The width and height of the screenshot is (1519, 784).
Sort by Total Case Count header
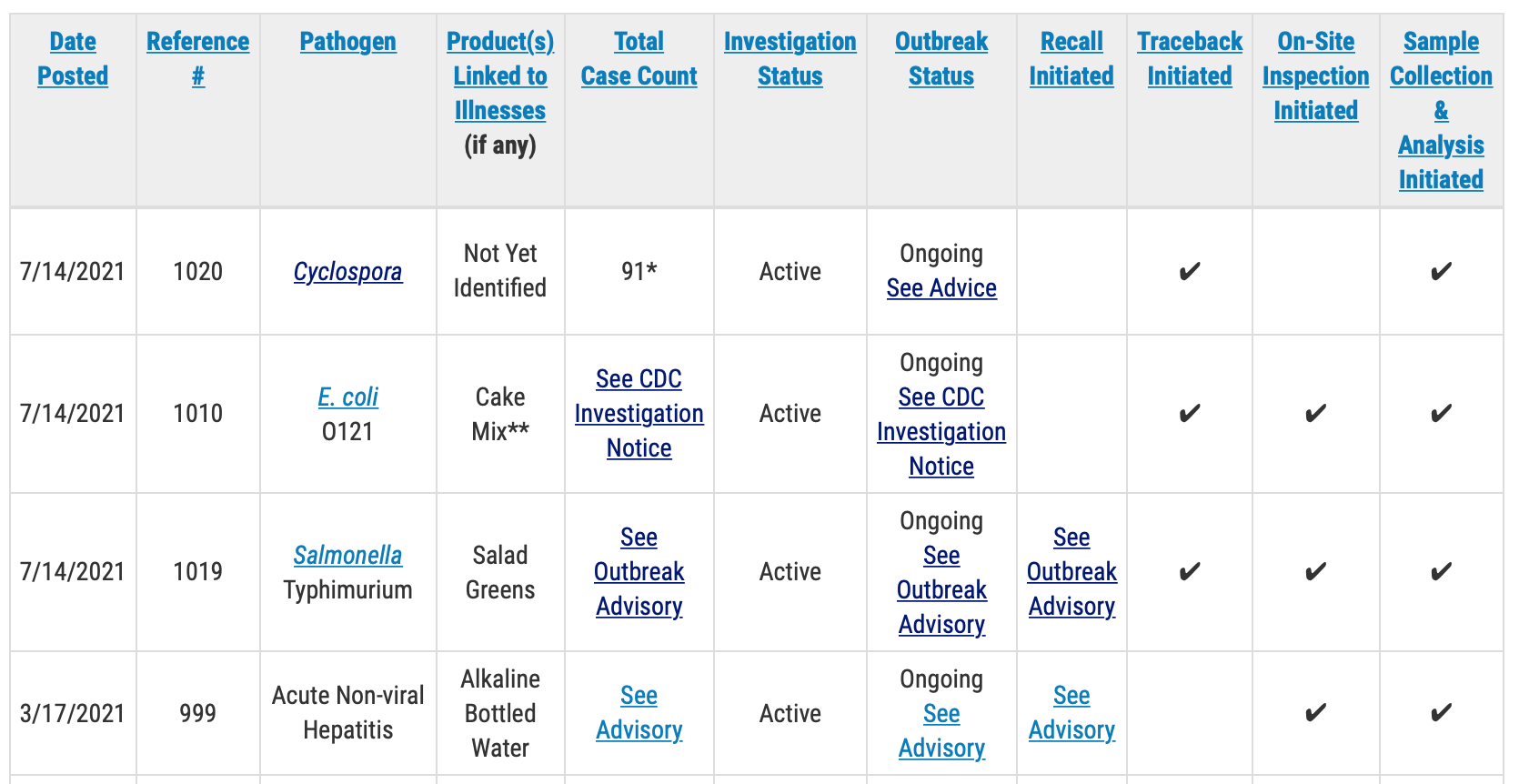(639, 58)
